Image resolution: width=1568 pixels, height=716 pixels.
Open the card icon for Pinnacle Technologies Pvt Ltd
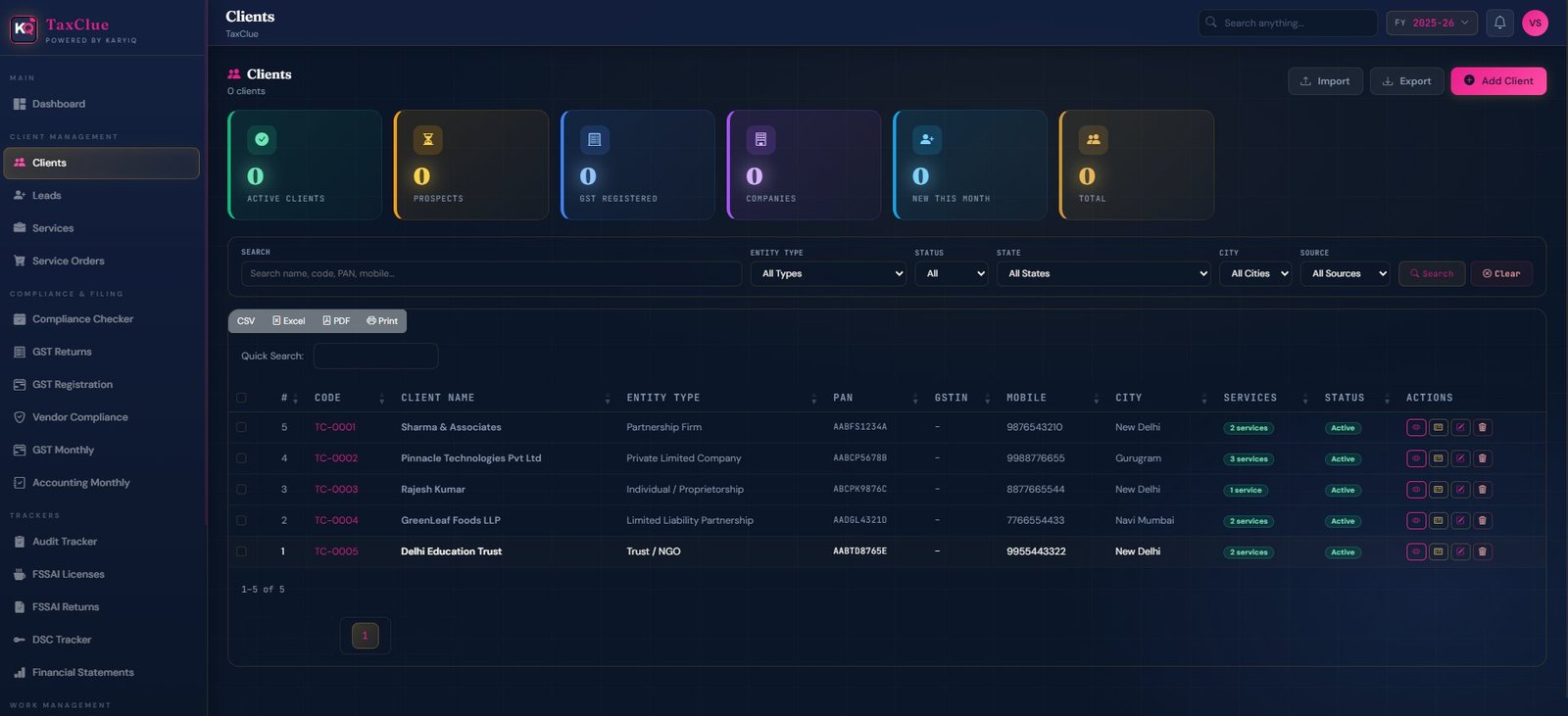tap(1438, 458)
